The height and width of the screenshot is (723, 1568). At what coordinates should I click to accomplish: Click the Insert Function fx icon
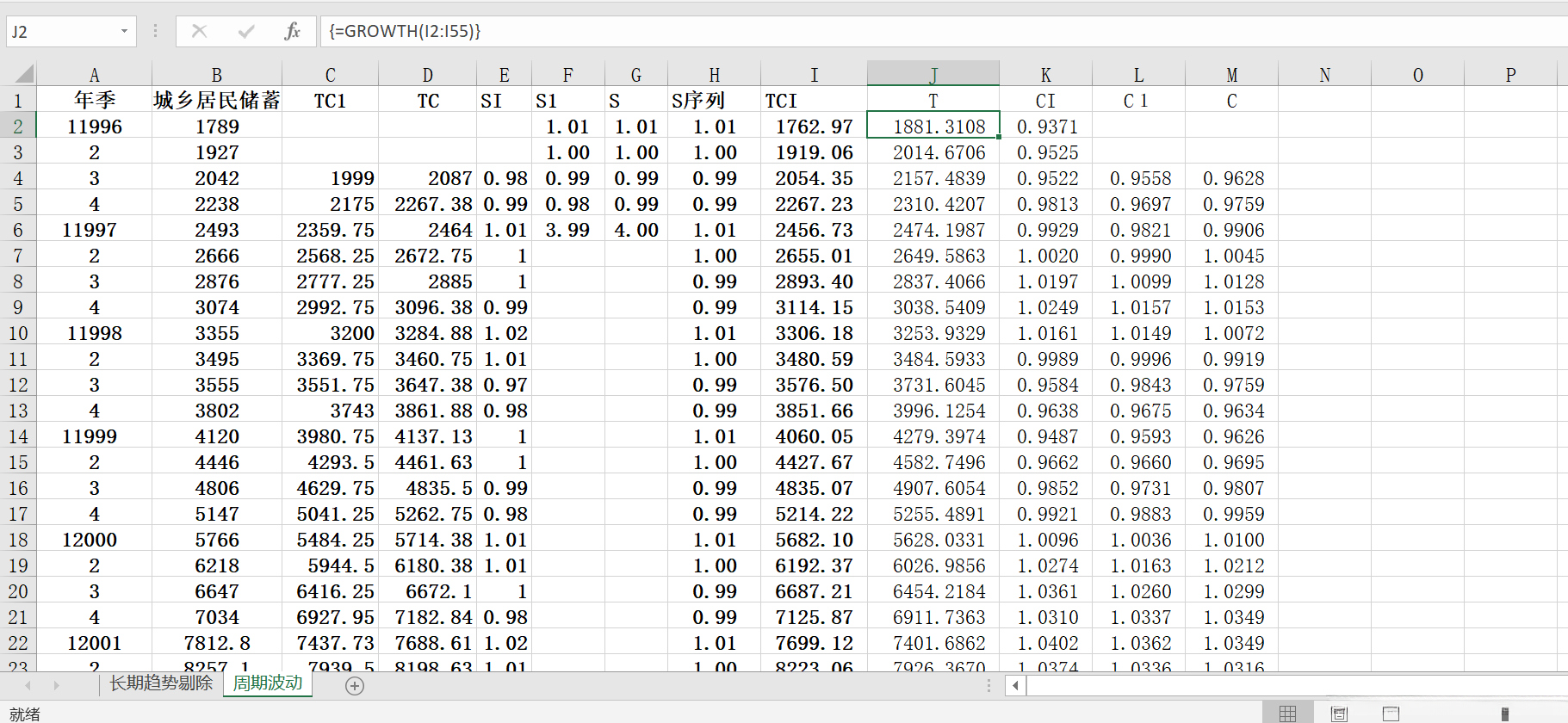tap(292, 32)
